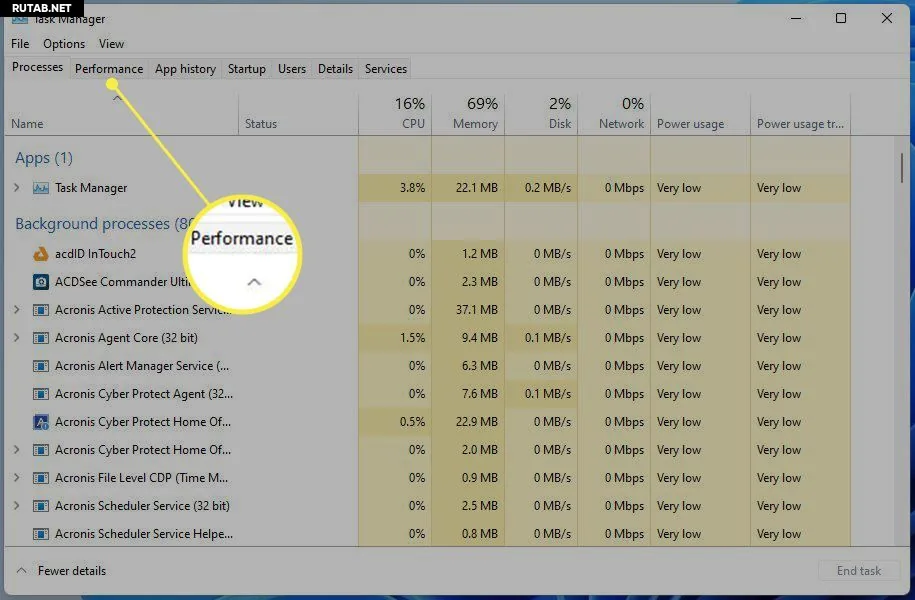Select the Acronis File Level CDP icon
Viewport: 915px width, 600px height.
[41, 478]
